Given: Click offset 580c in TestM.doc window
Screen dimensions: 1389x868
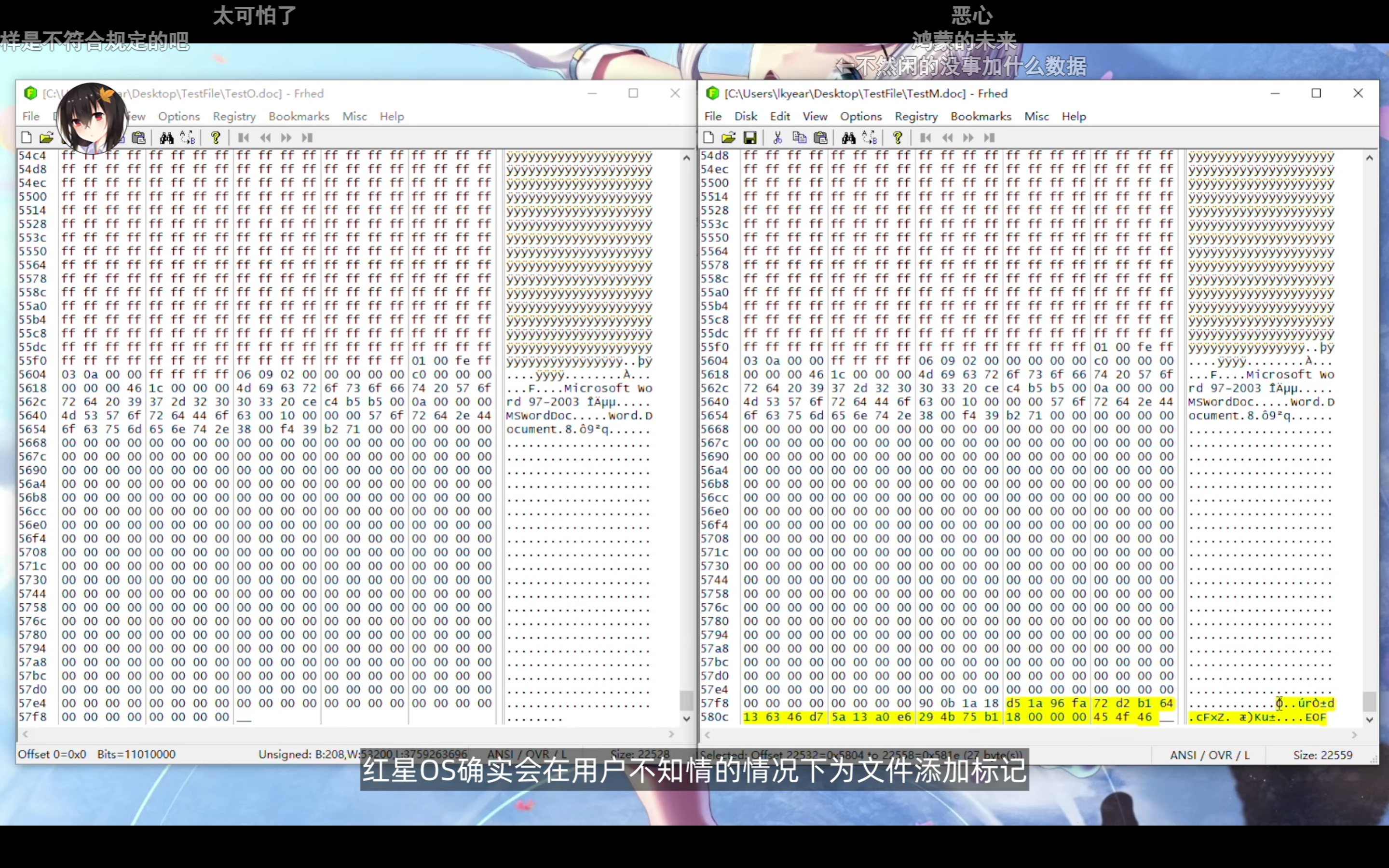Looking at the screenshot, I should coord(715,717).
